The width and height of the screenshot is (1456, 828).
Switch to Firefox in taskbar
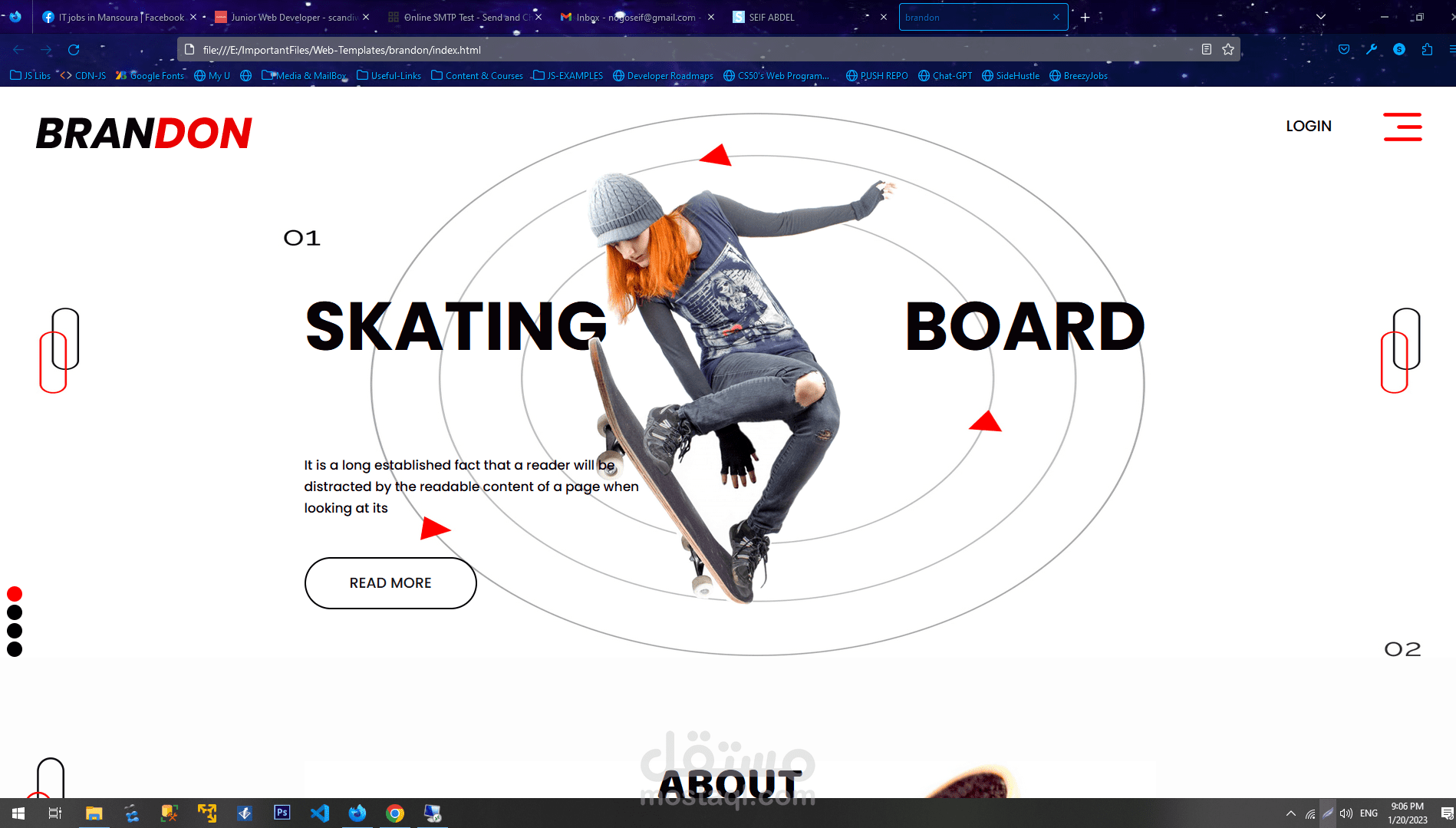point(357,813)
